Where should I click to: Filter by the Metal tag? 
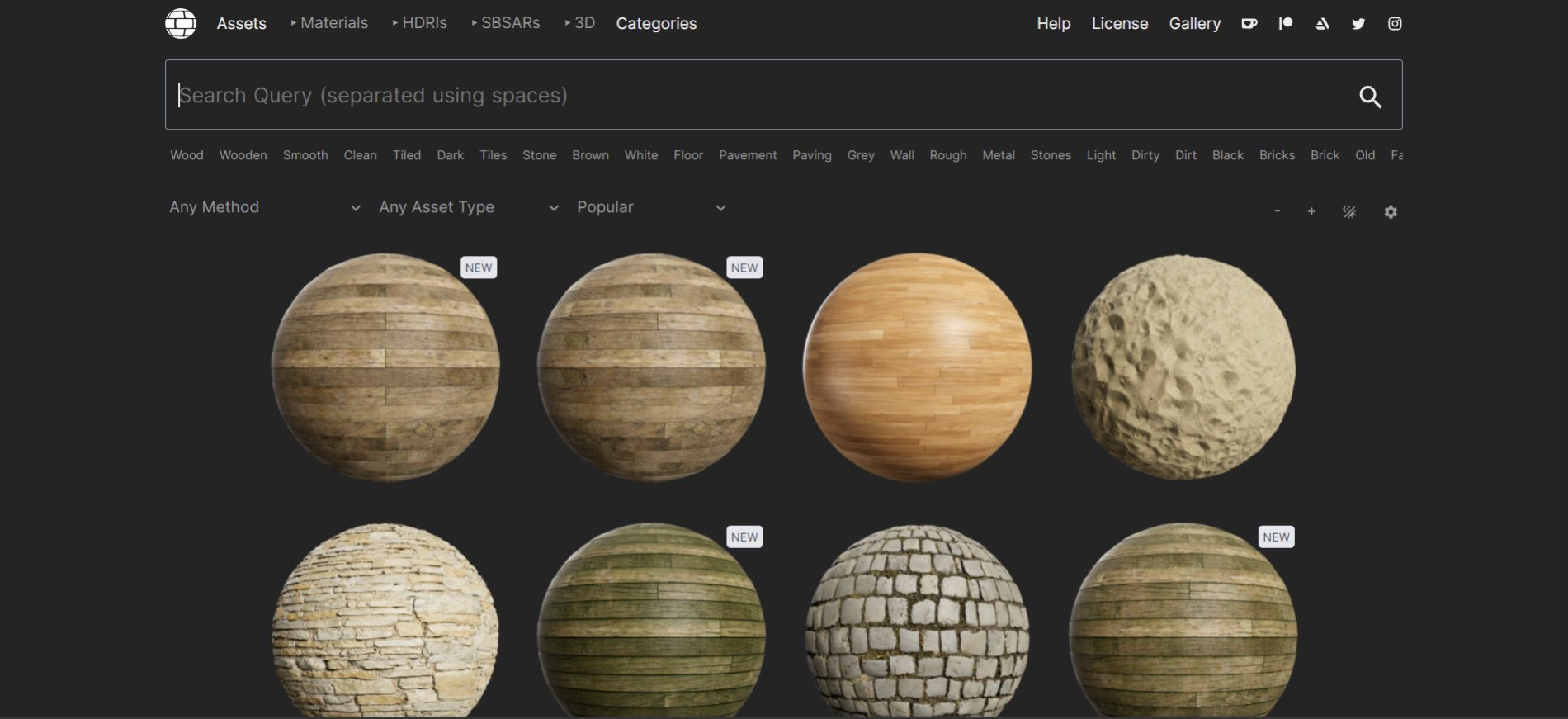click(x=999, y=155)
